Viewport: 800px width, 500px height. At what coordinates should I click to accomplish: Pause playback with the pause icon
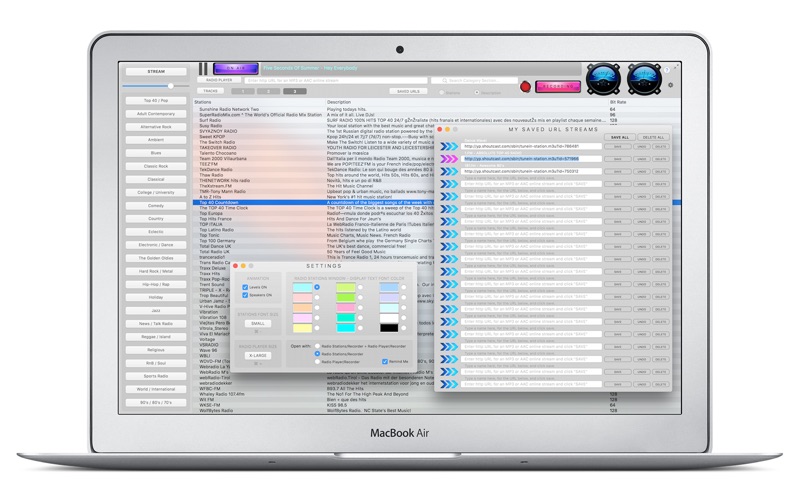tap(203, 69)
